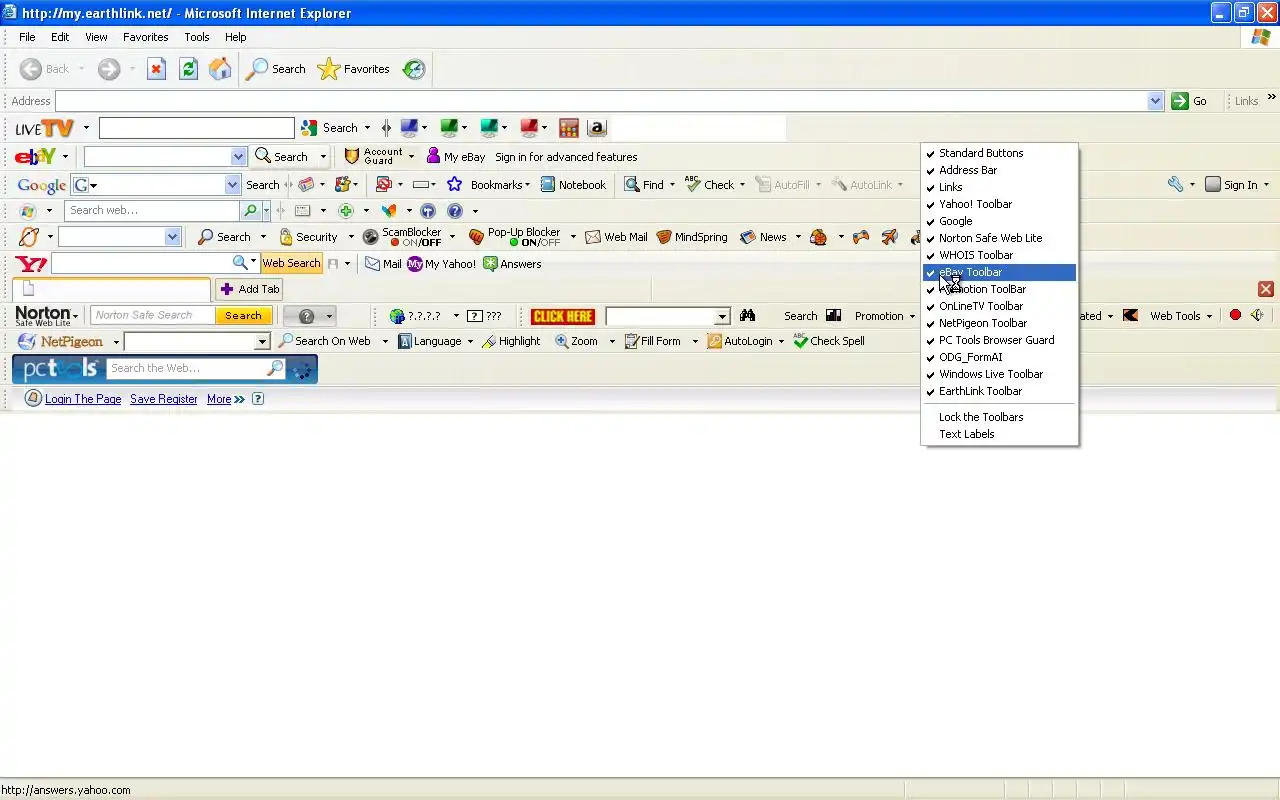The height and width of the screenshot is (800, 1280).
Task: Click EarthLink ScamBlocker icon
Action: click(x=370, y=237)
